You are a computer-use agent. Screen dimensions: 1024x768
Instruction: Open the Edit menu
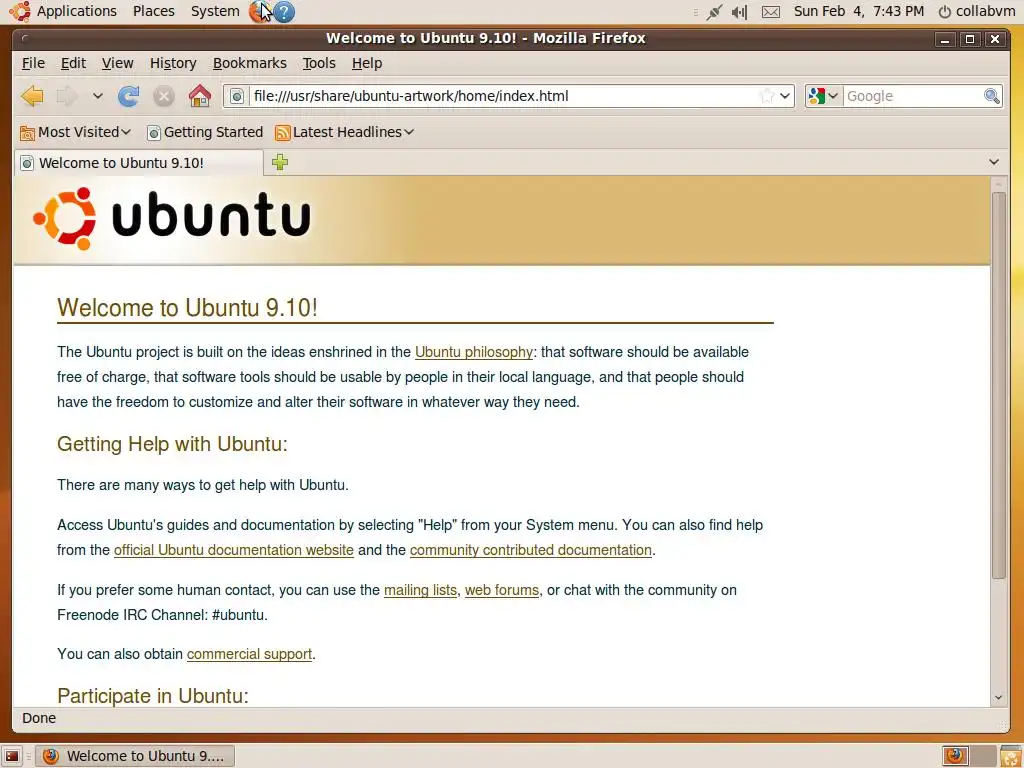73,63
